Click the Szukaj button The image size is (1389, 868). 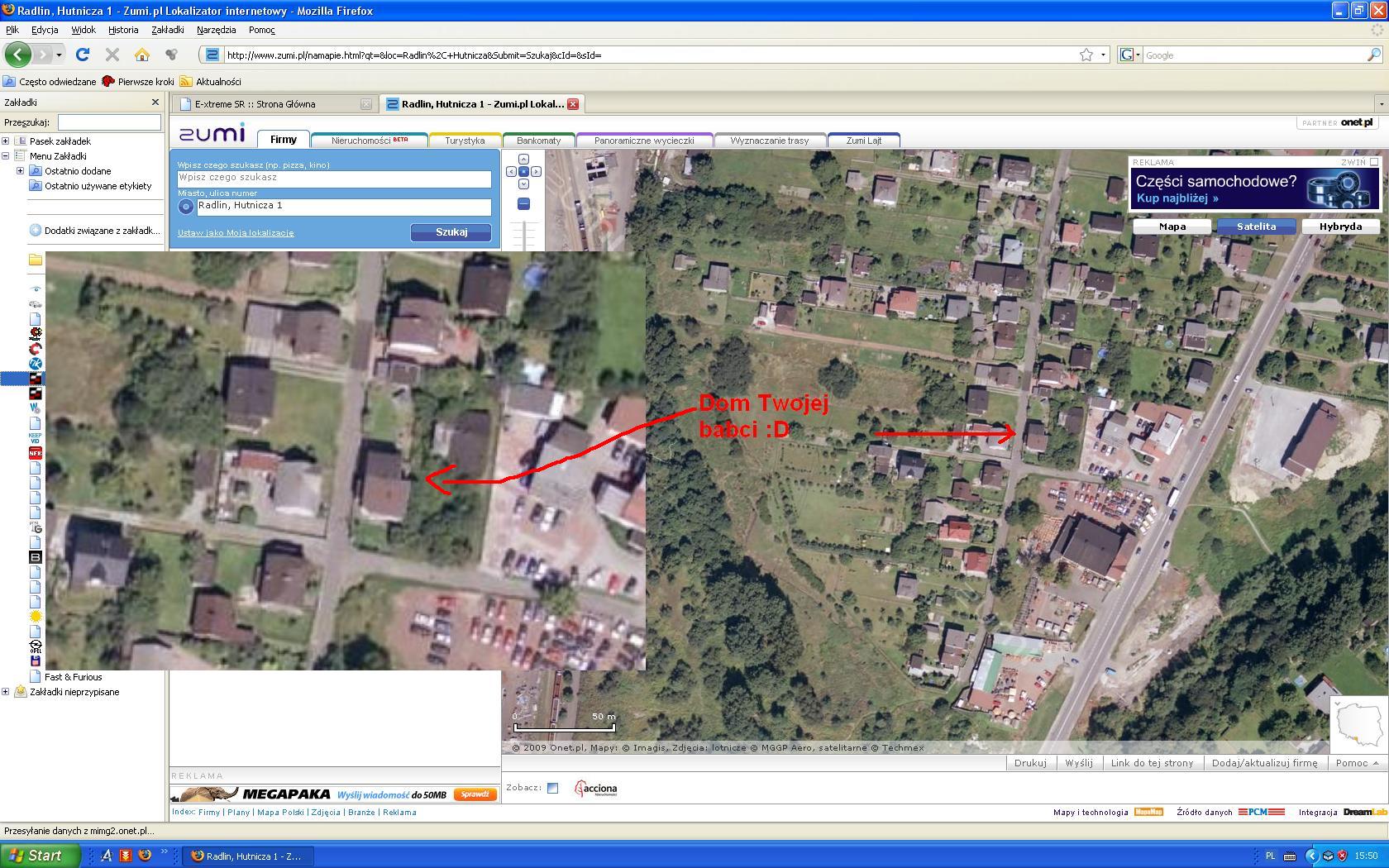(x=451, y=232)
